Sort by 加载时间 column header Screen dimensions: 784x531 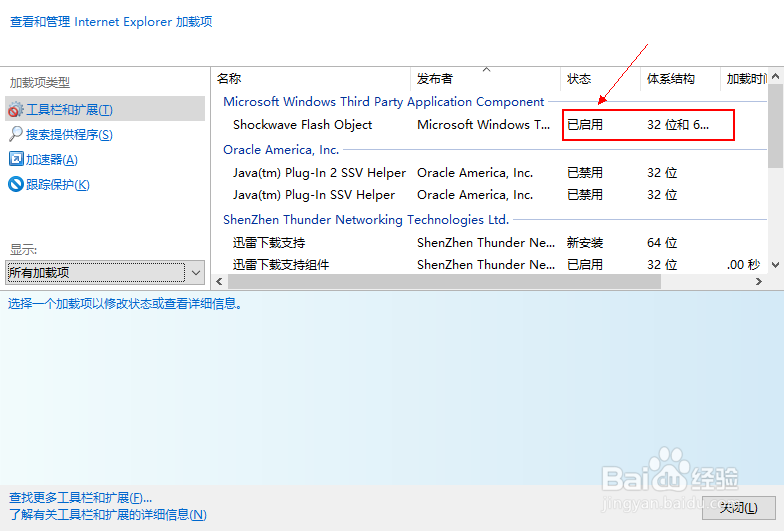744,78
